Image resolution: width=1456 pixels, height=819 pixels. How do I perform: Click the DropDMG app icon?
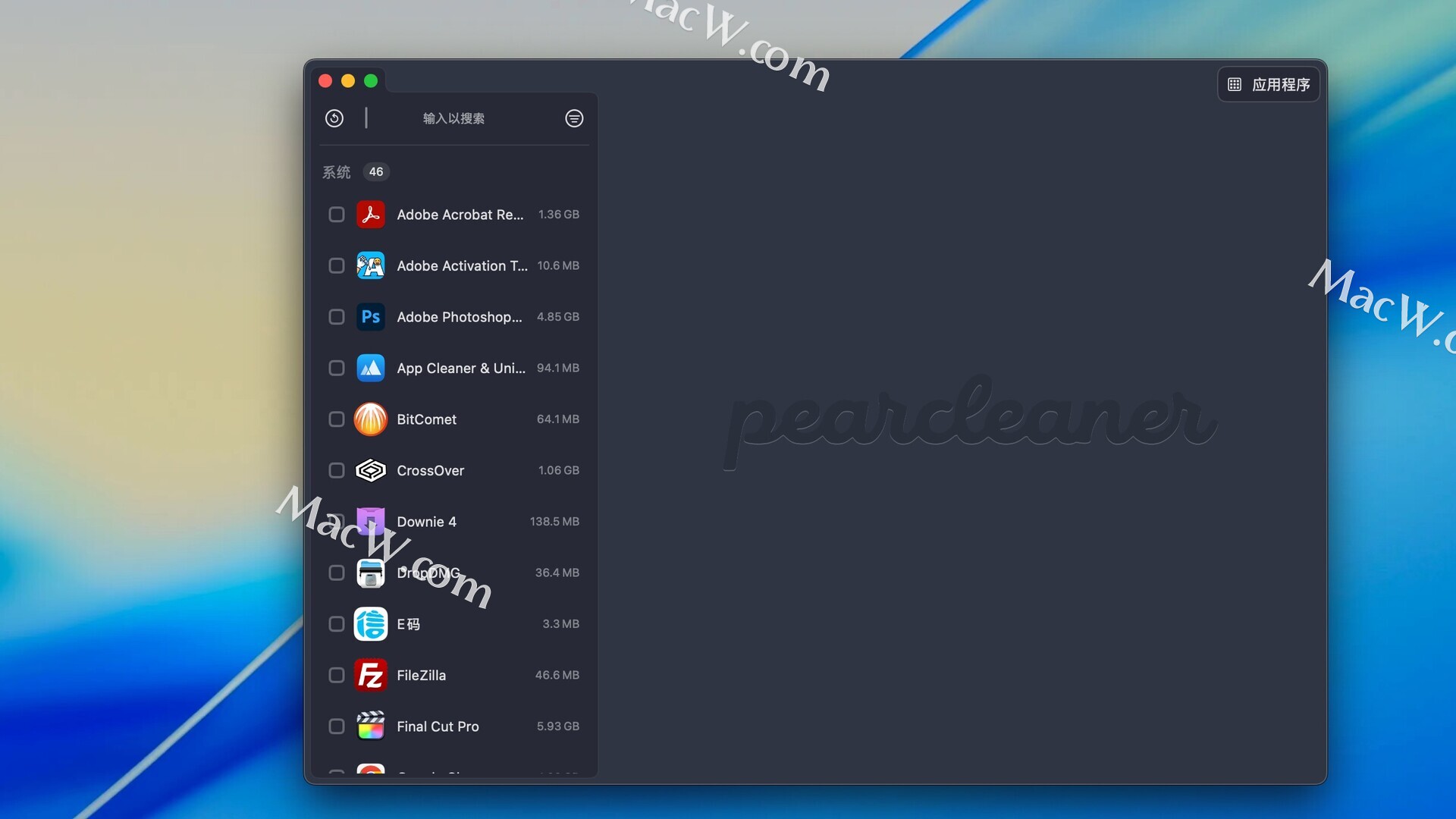coord(371,573)
